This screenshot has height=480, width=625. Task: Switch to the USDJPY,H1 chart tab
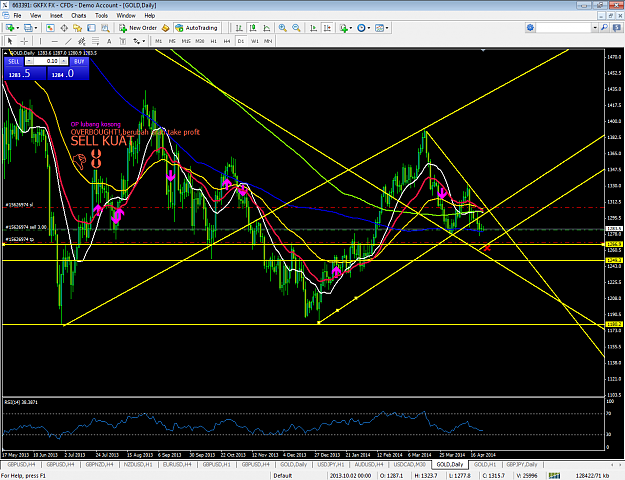coord(330,464)
